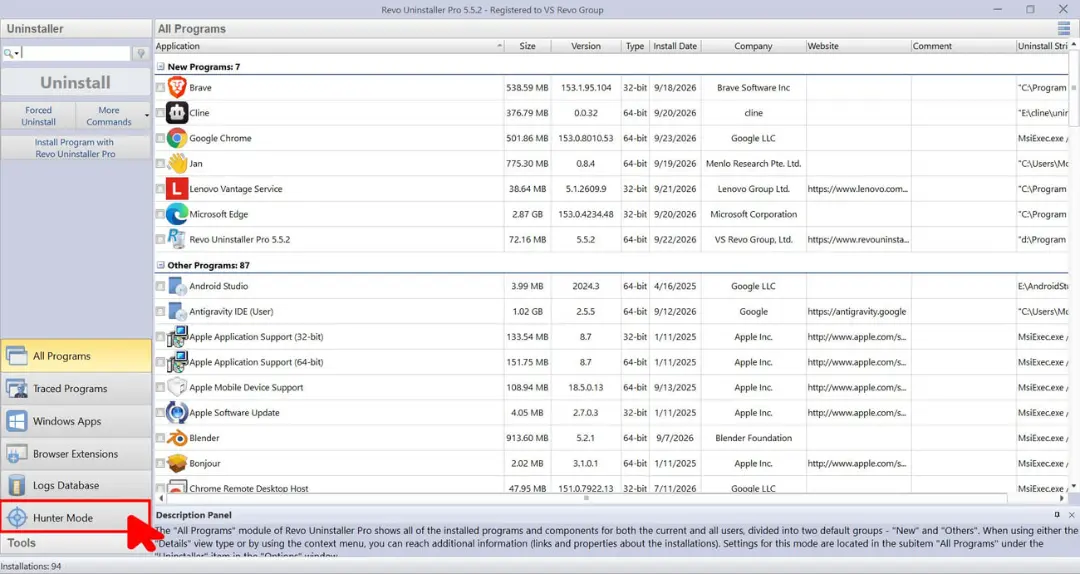The height and width of the screenshot is (574, 1080).
Task: Check the Google Chrome checkbox
Action: click(x=160, y=139)
